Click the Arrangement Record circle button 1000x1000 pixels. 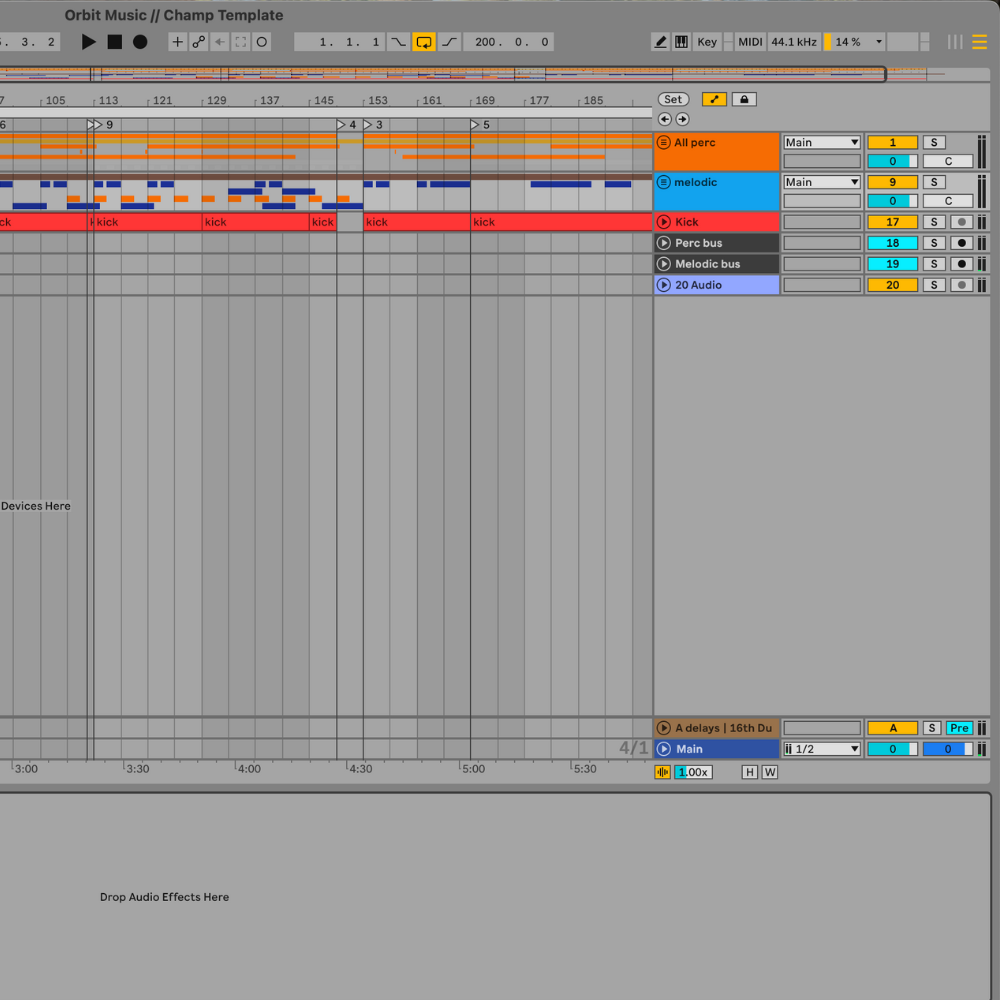(140, 42)
